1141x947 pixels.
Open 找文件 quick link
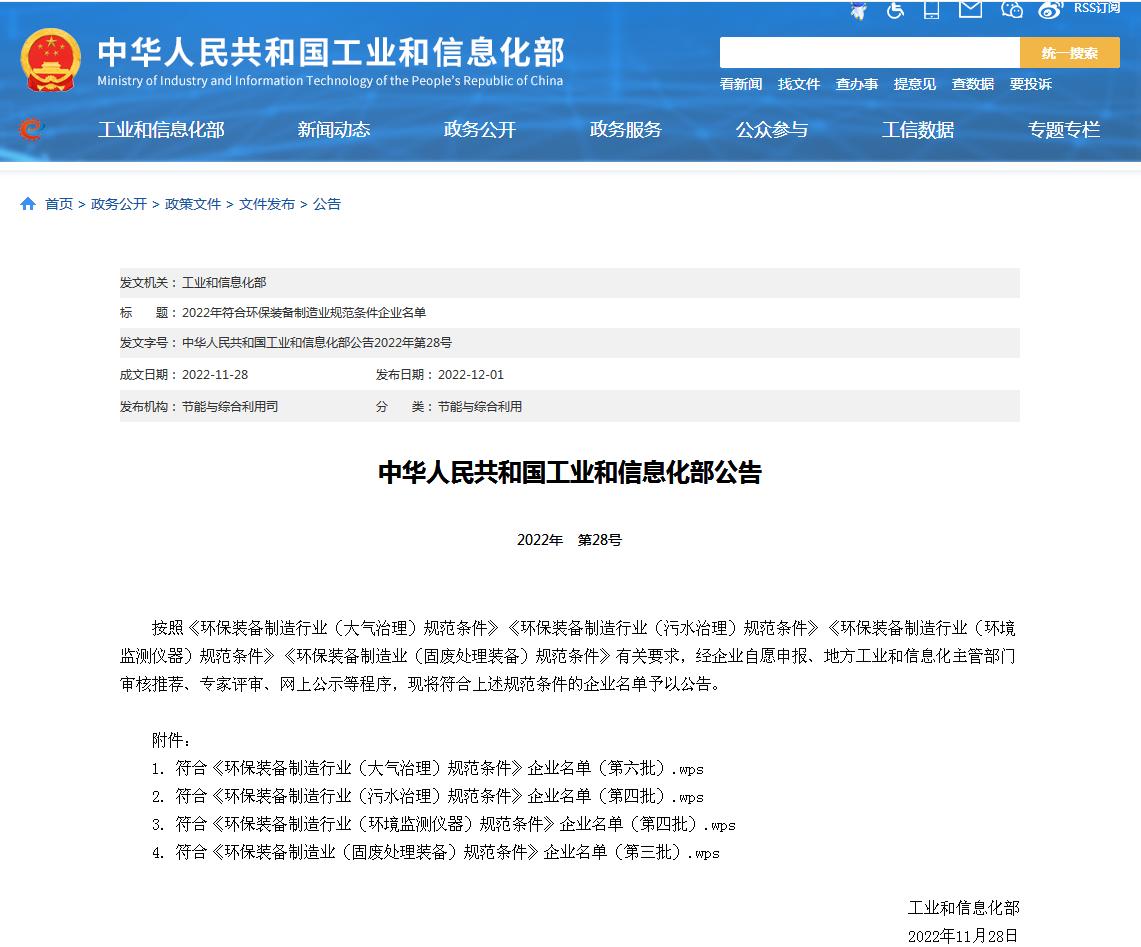click(x=799, y=84)
